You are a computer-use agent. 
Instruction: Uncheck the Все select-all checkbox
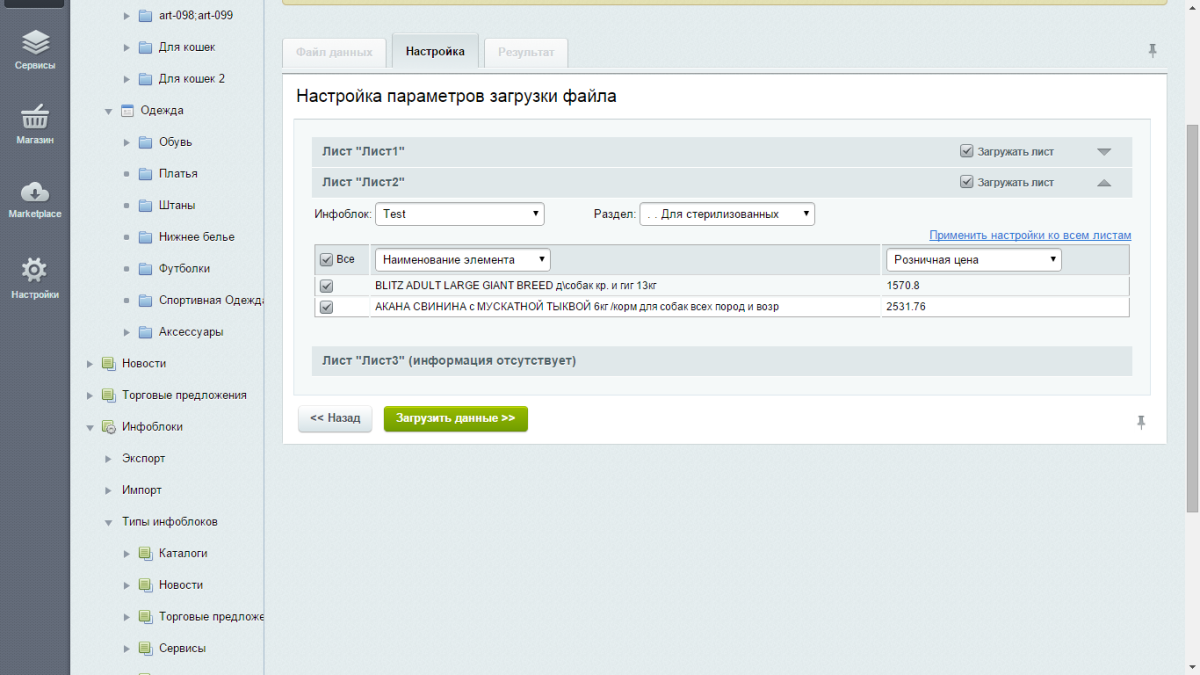click(x=326, y=260)
